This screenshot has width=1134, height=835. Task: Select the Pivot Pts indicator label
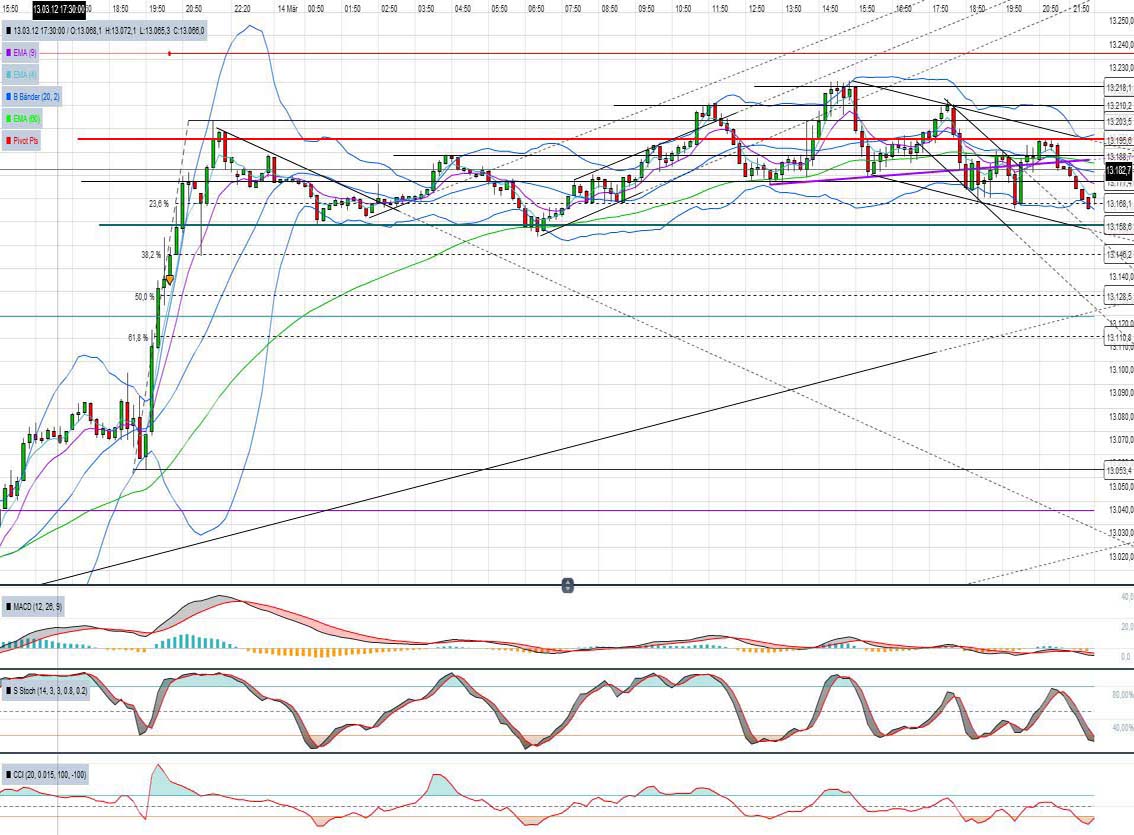click(x=22, y=140)
